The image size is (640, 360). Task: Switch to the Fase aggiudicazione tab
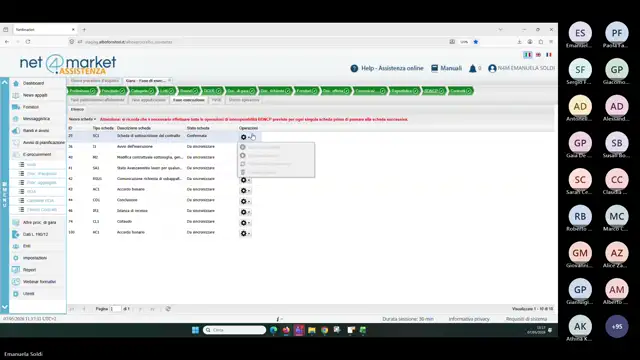click(x=149, y=100)
